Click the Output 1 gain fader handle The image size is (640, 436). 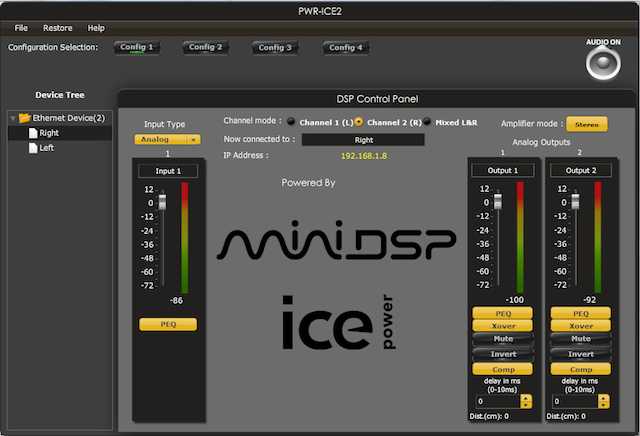pyautogui.click(x=498, y=201)
